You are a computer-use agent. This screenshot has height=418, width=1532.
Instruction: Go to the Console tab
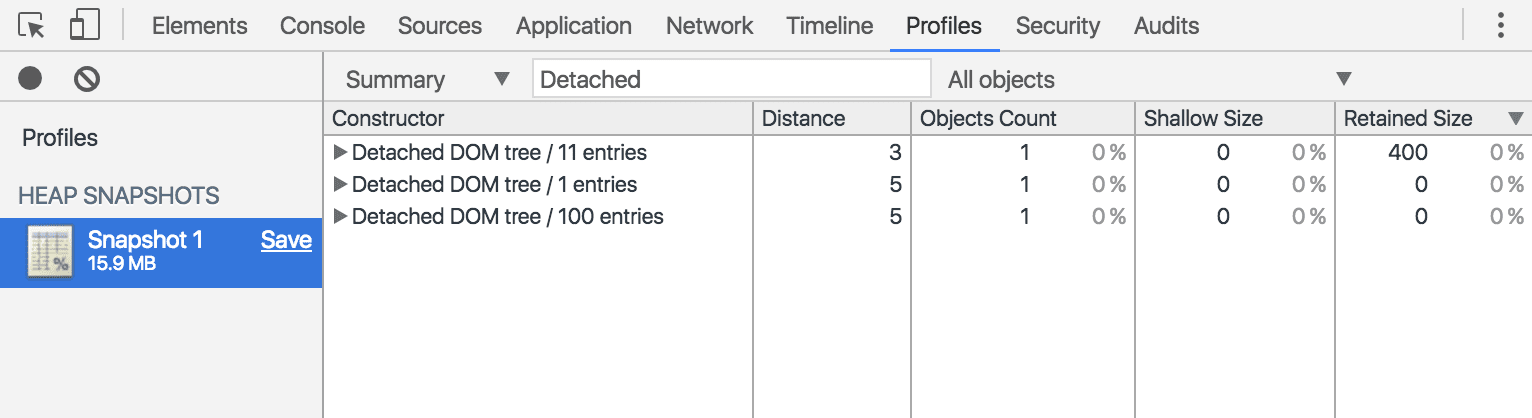pyautogui.click(x=322, y=26)
